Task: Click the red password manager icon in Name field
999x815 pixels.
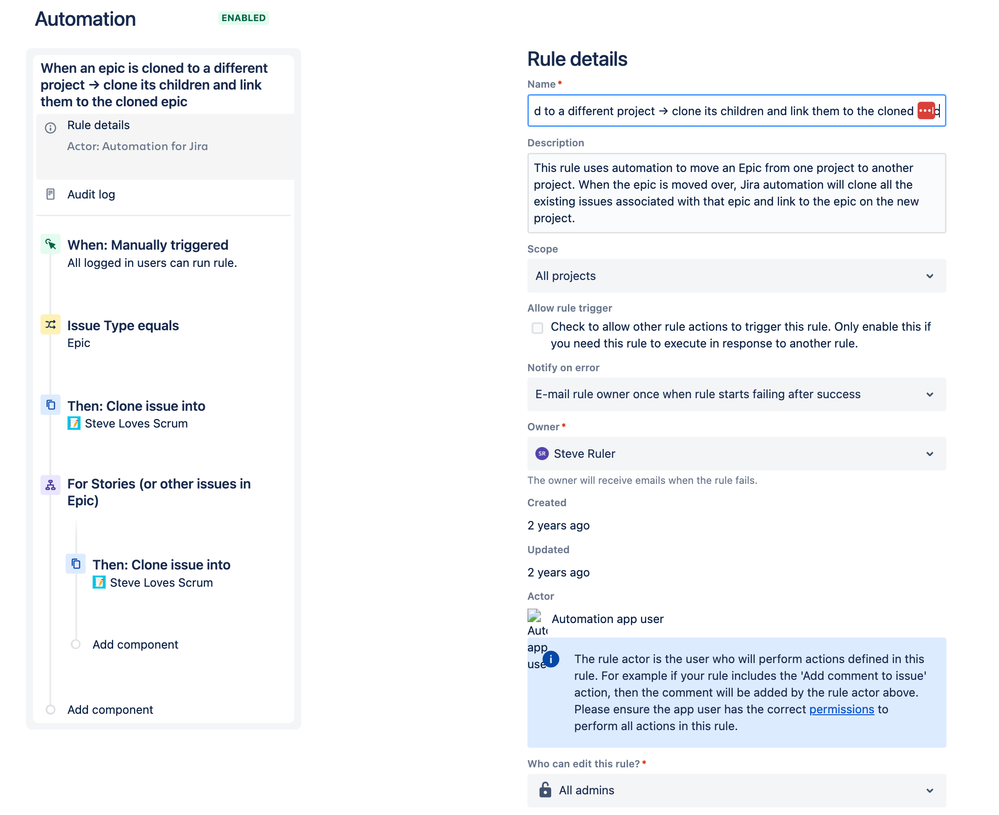Action: pyautogui.click(x=926, y=111)
